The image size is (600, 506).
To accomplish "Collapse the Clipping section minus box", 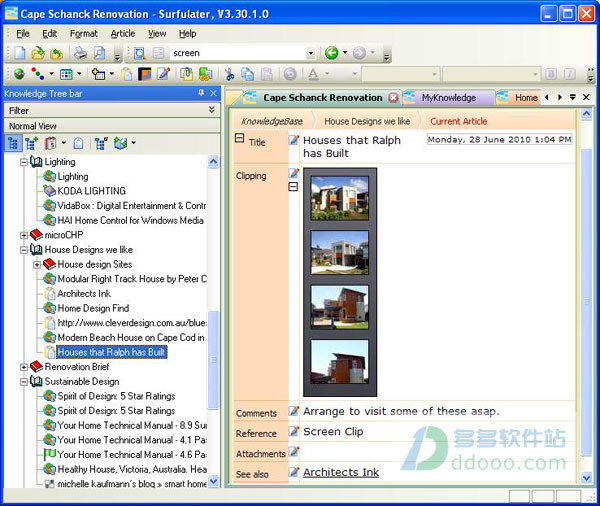I will [293, 187].
